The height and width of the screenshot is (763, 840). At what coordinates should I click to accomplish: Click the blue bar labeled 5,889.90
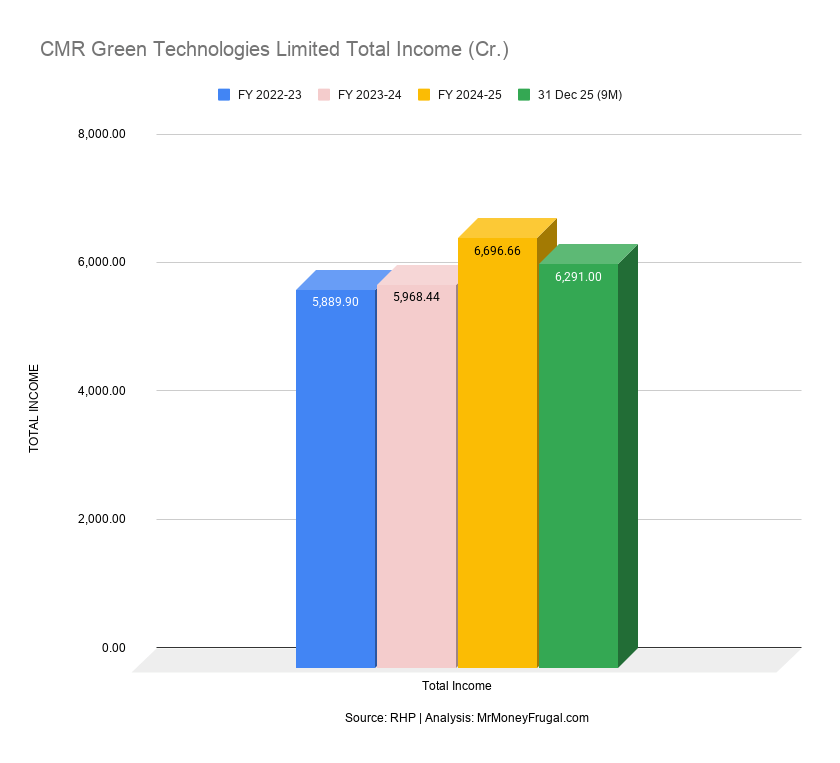(336, 478)
